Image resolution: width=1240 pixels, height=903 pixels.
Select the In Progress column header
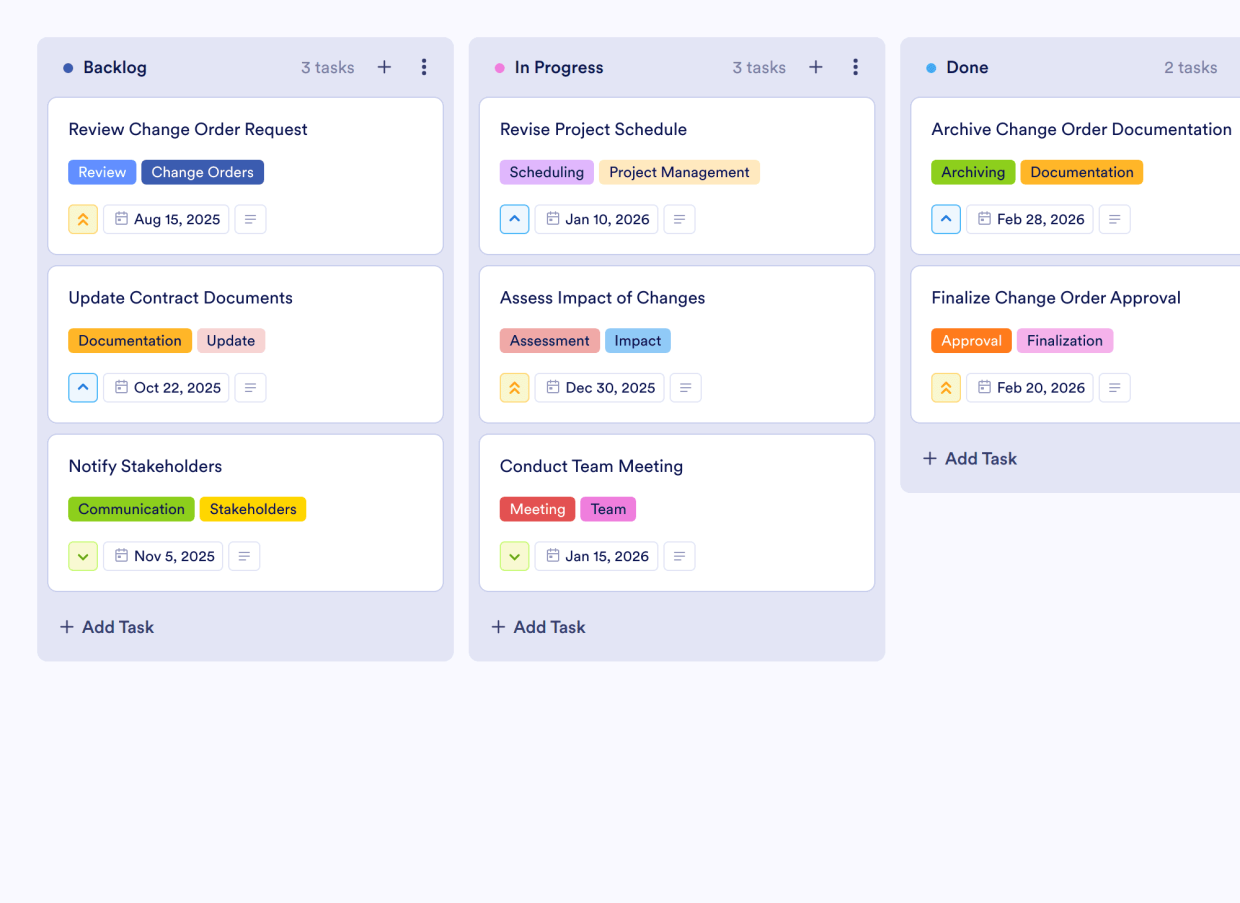(558, 67)
